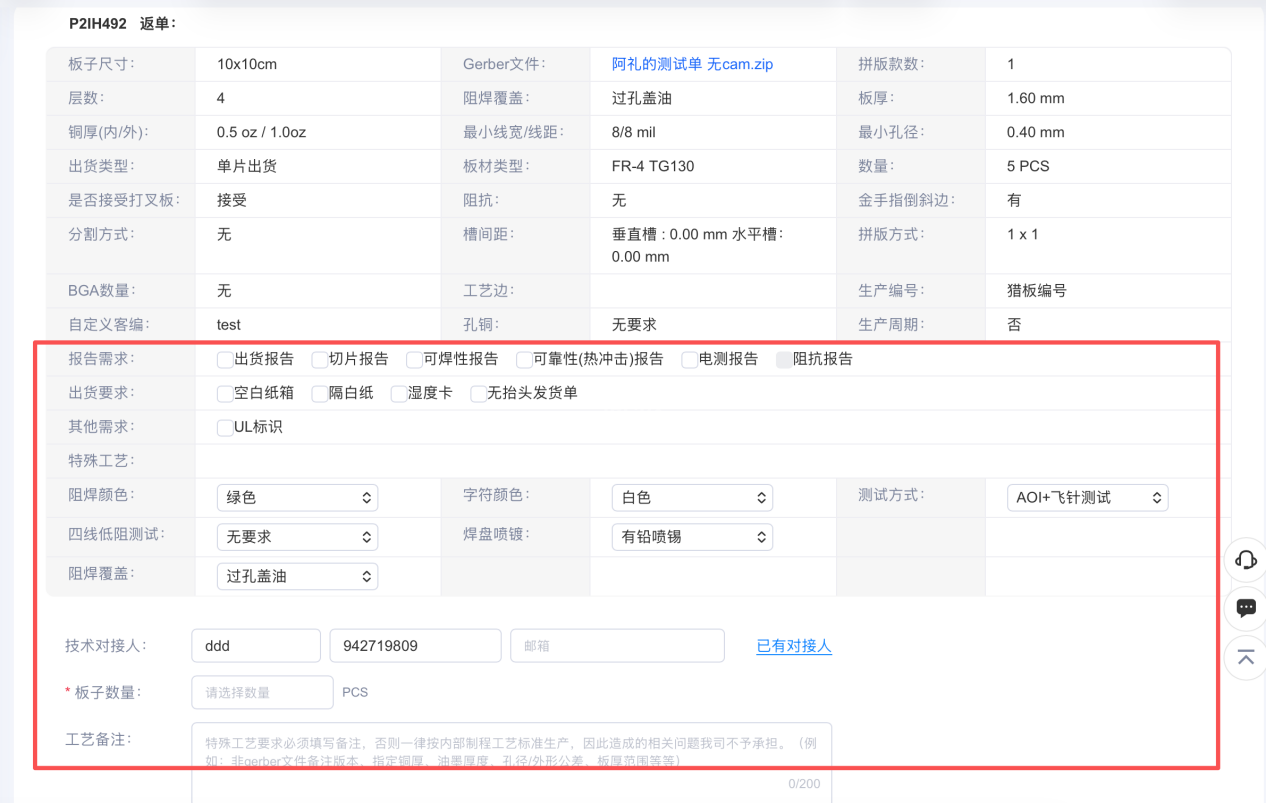This screenshot has height=803, width=1266.
Task: Check the 可靠性(热冲击)报告 option
Action: pyautogui.click(x=524, y=359)
